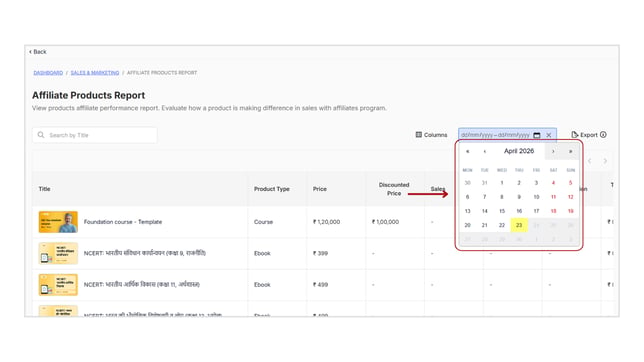Image resolution: width=644 pixels, height=362 pixels.
Task: Jump to next year in calendar (double right arrow)
Action: tap(570, 152)
